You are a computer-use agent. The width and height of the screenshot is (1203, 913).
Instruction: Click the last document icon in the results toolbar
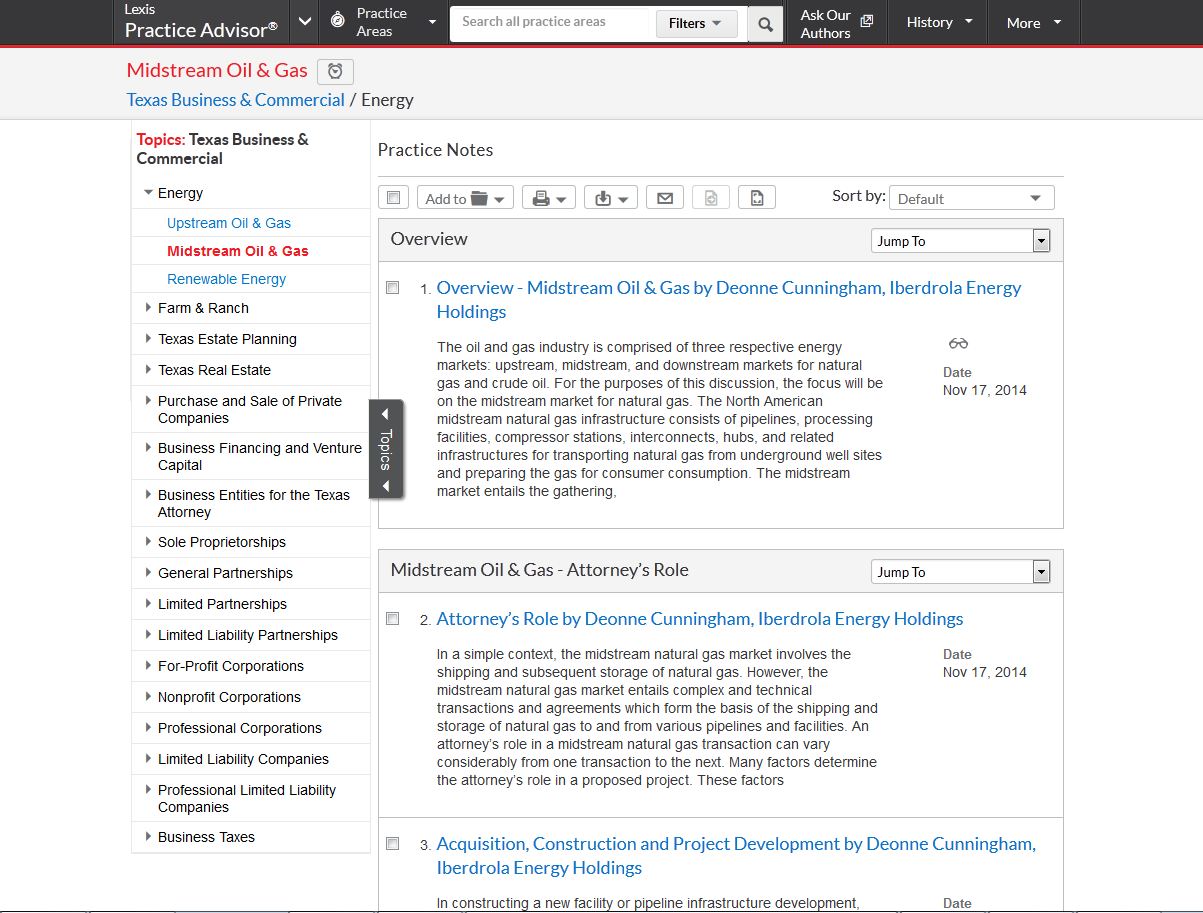coord(757,198)
